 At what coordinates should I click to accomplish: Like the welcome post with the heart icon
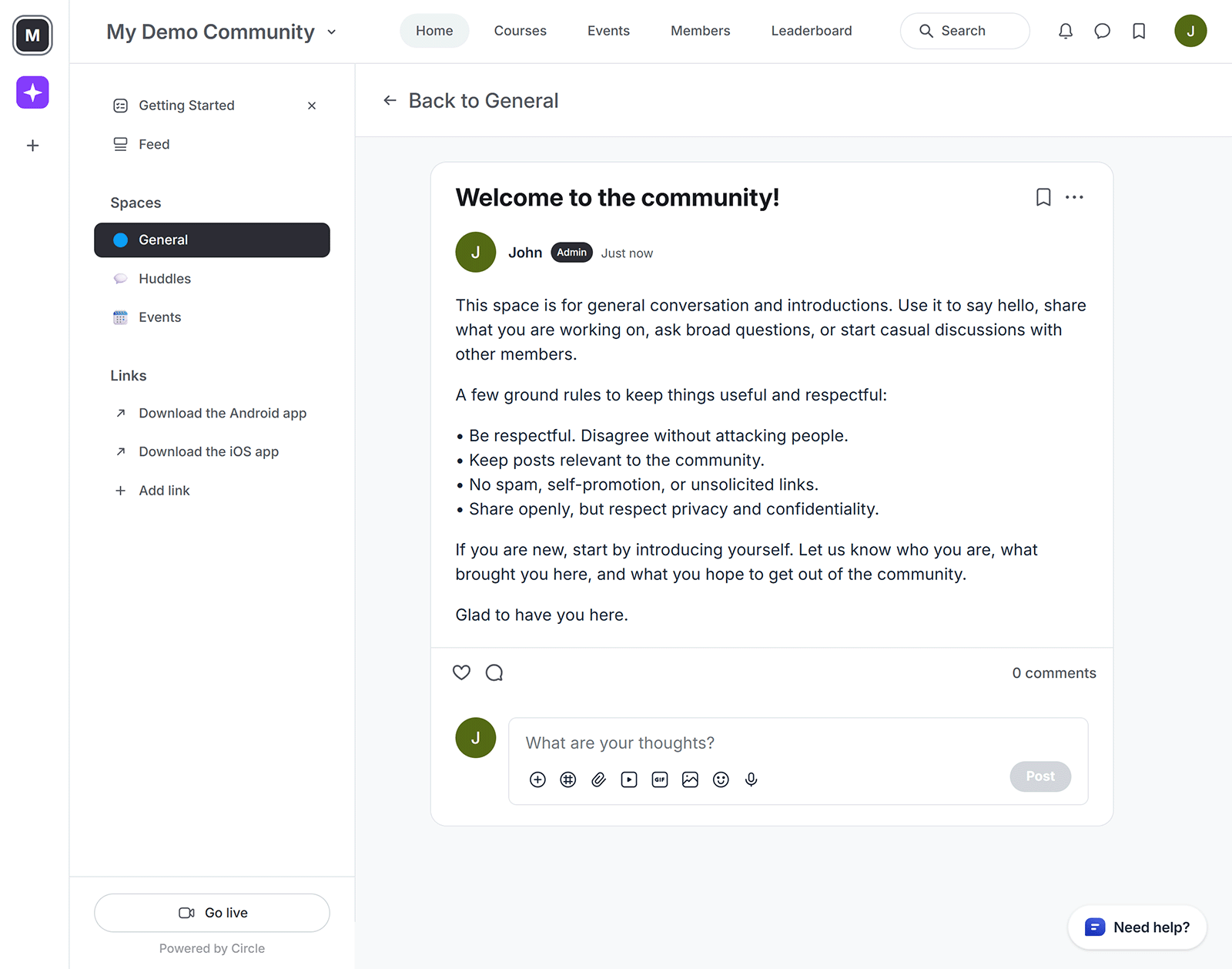[461, 672]
